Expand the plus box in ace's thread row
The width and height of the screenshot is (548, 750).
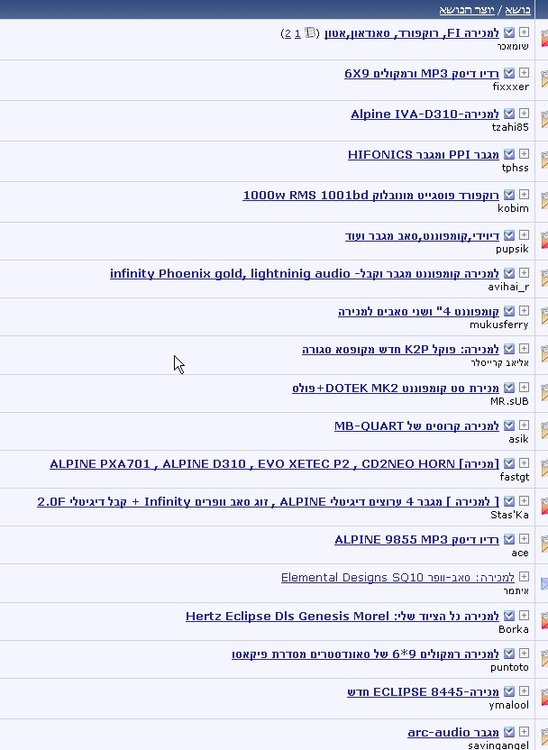click(524, 539)
